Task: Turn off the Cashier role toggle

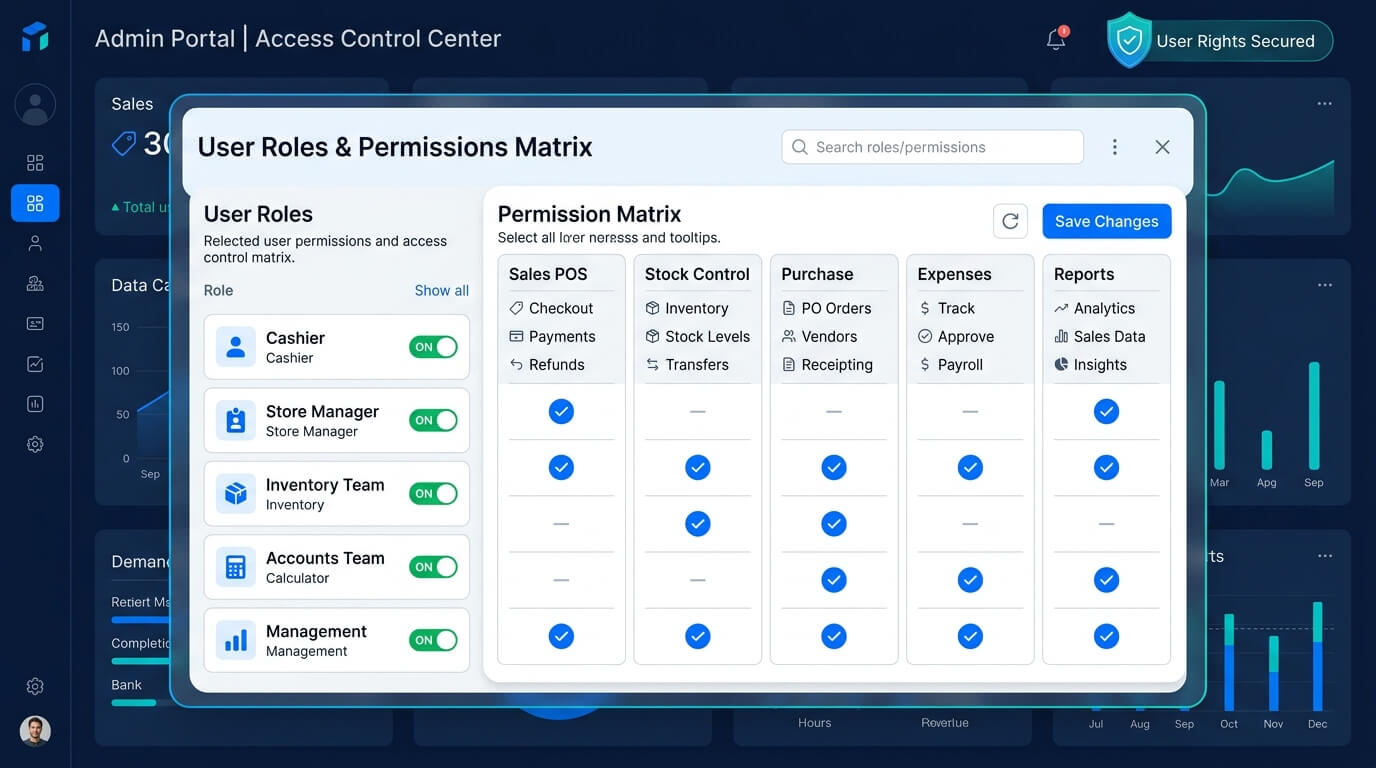Action: point(433,347)
